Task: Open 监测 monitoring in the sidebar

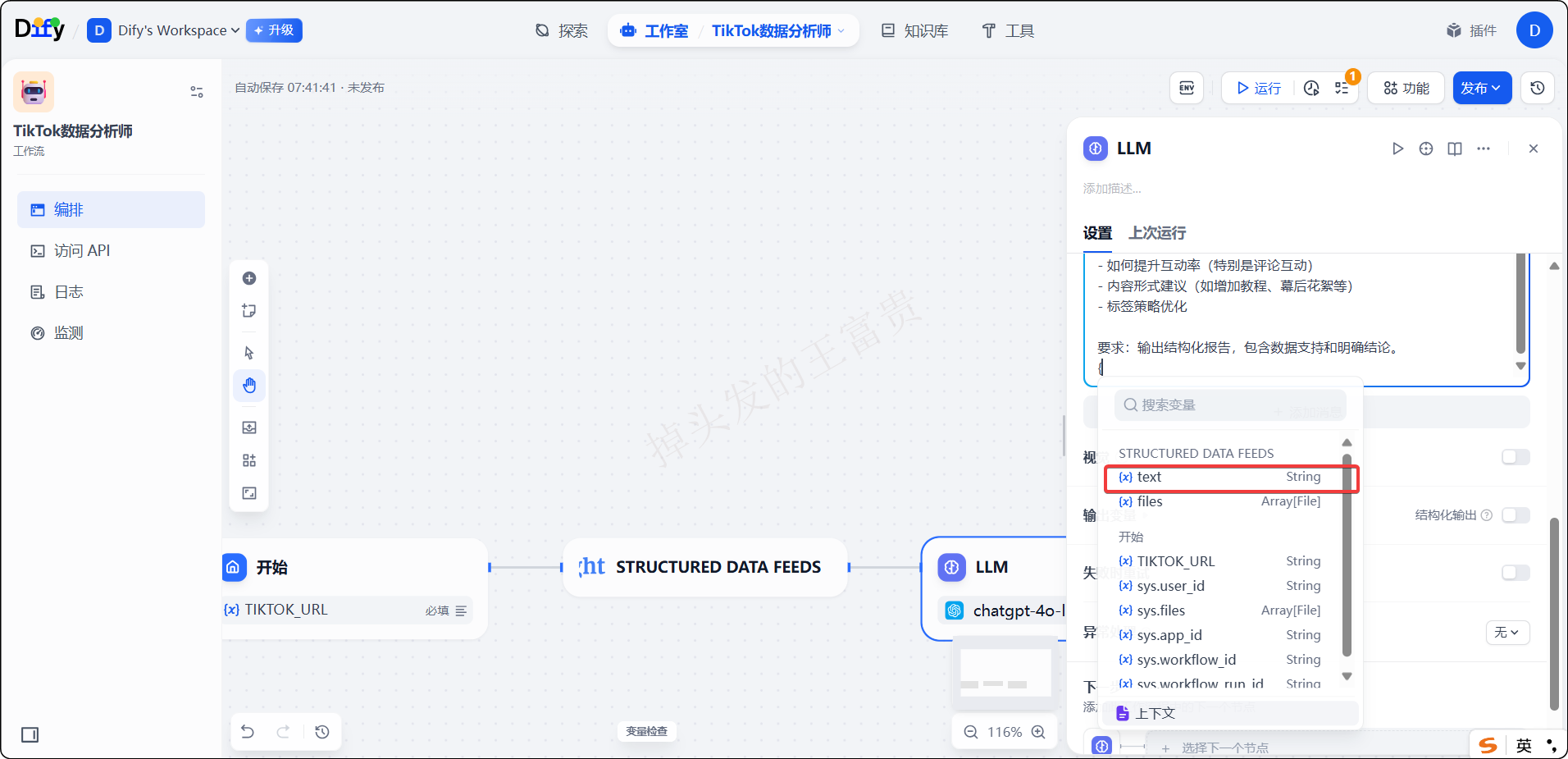Action: (x=111, y=333)
